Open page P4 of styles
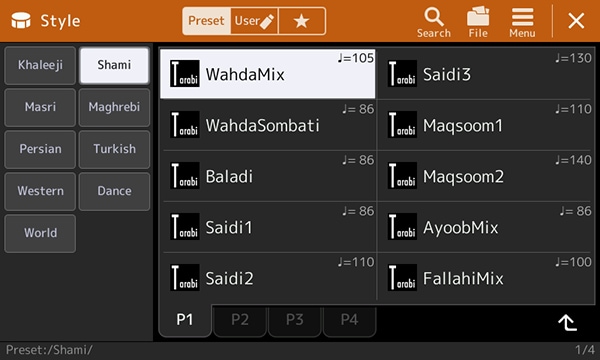Screen dimensions: 600x360 click(x=349, y=320)
